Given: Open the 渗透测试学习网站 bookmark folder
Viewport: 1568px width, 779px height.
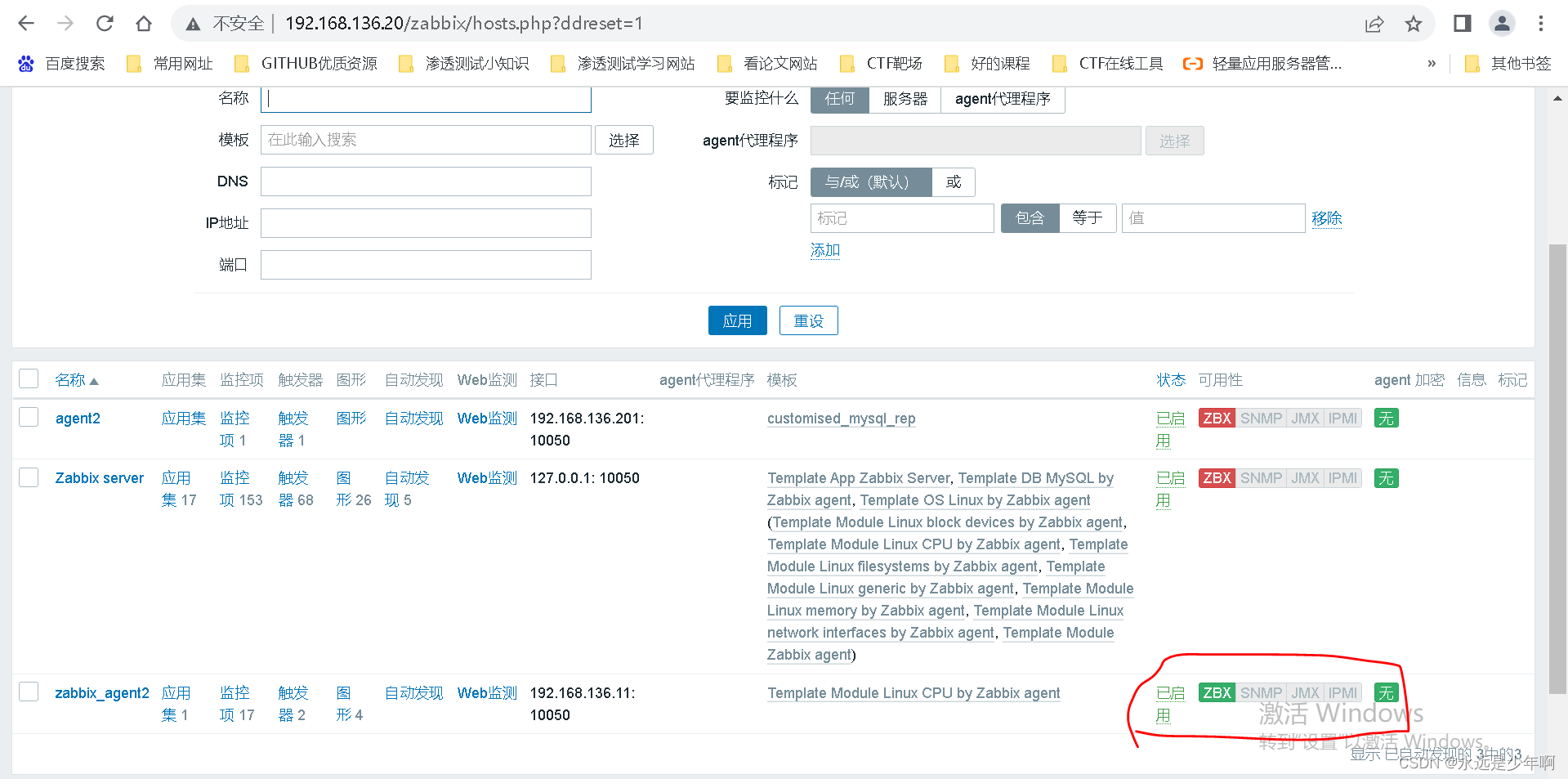Looking at the screenshot, I should [623, 64].
